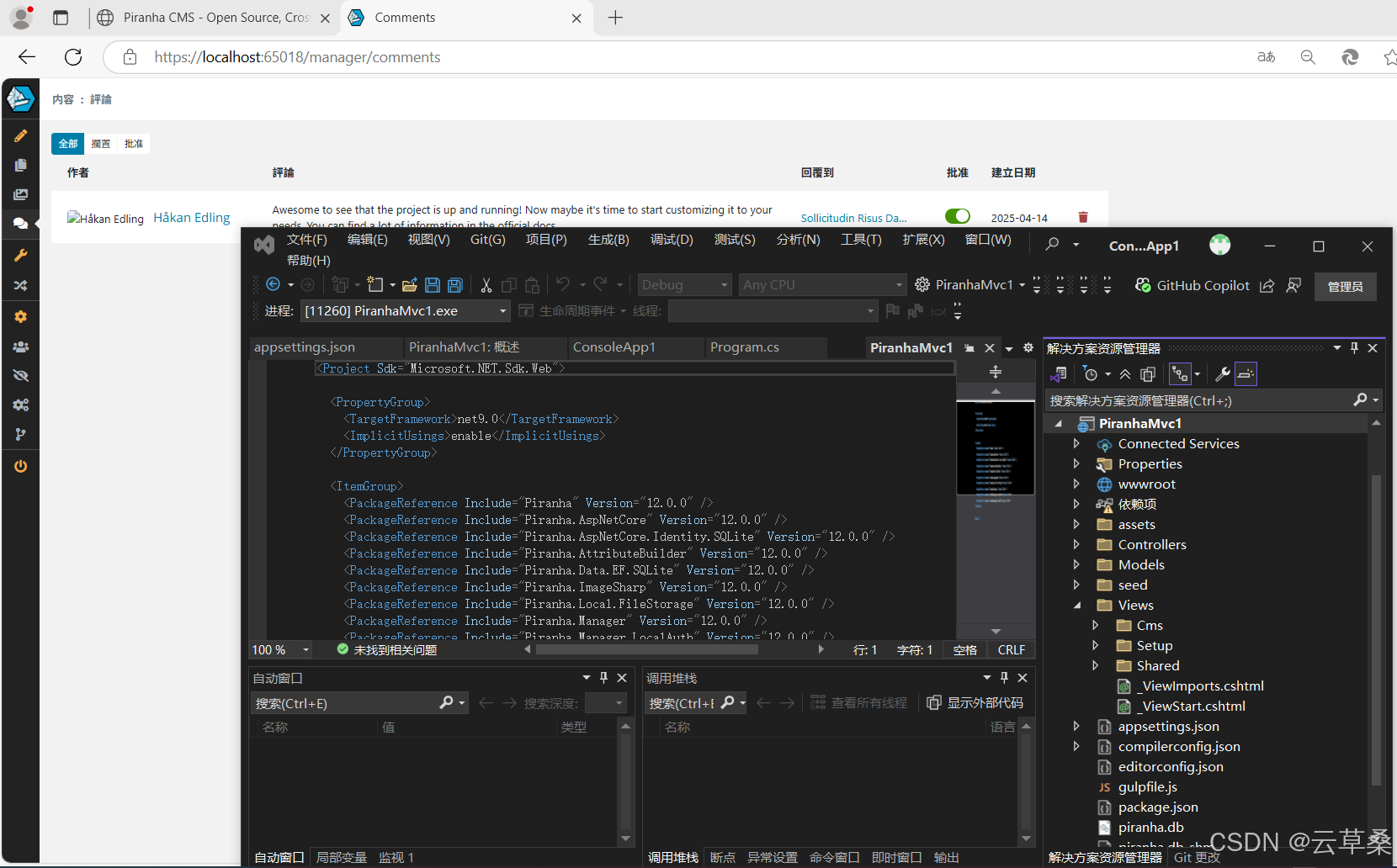Click the 管理员 button in Visual Studio
The width and height of the screenshot is (1397, 868).
(1345, 287)
